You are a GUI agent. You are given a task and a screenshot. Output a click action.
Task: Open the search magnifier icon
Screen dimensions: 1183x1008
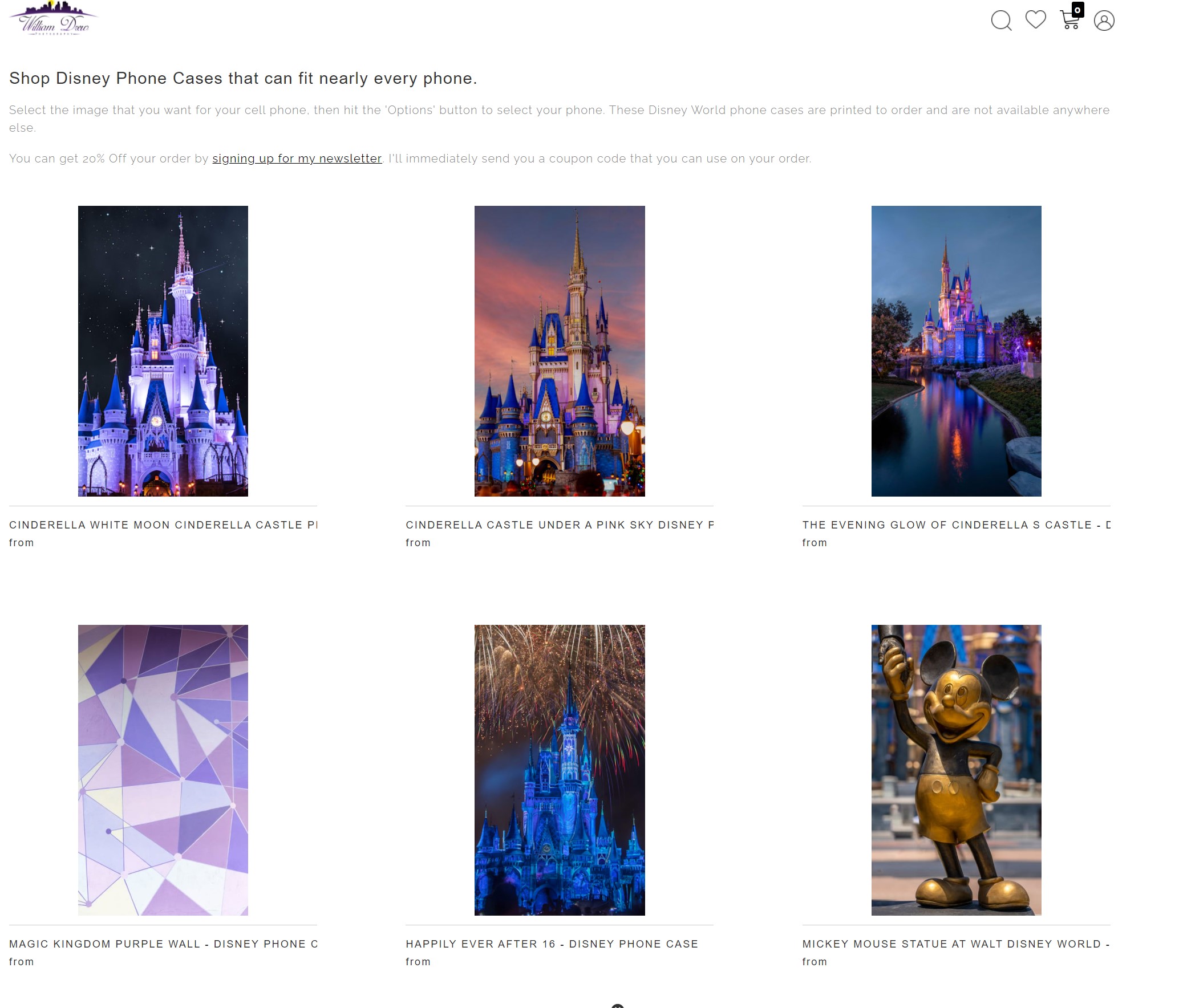1001,21
